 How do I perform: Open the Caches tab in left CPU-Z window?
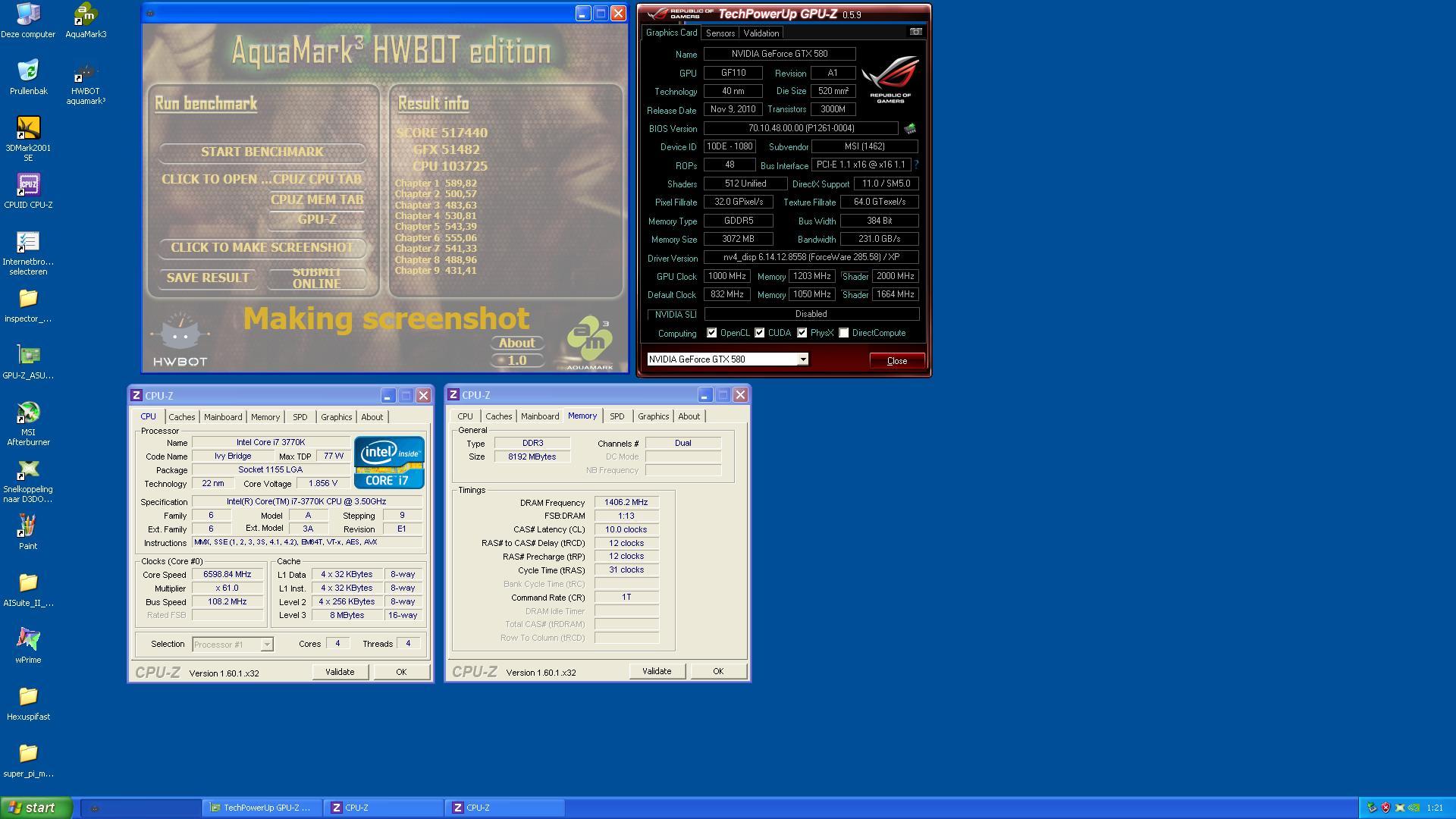click(181, 417)
